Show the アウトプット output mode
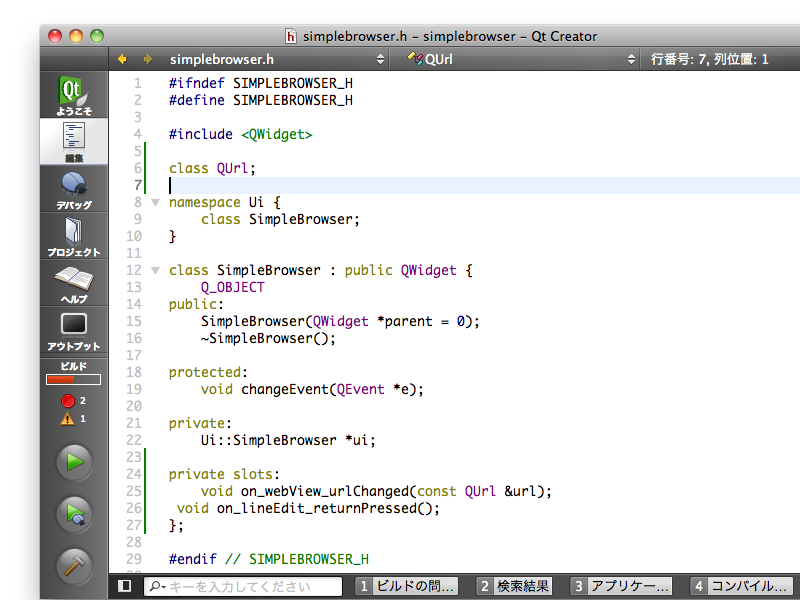Viewport: 800px width, 600px height. tap(74, 331)
